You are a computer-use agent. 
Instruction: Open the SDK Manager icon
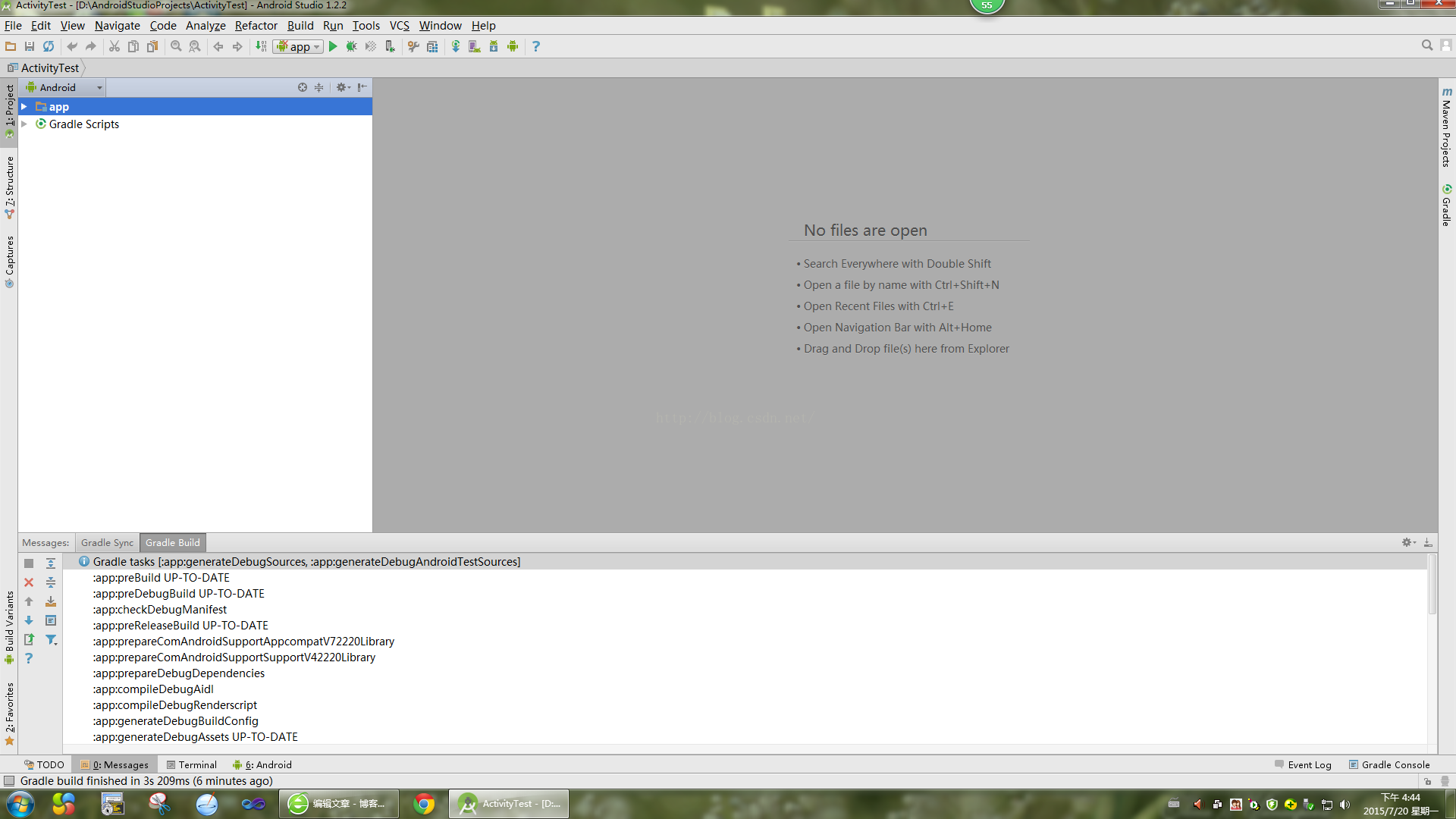pos(494,46)
